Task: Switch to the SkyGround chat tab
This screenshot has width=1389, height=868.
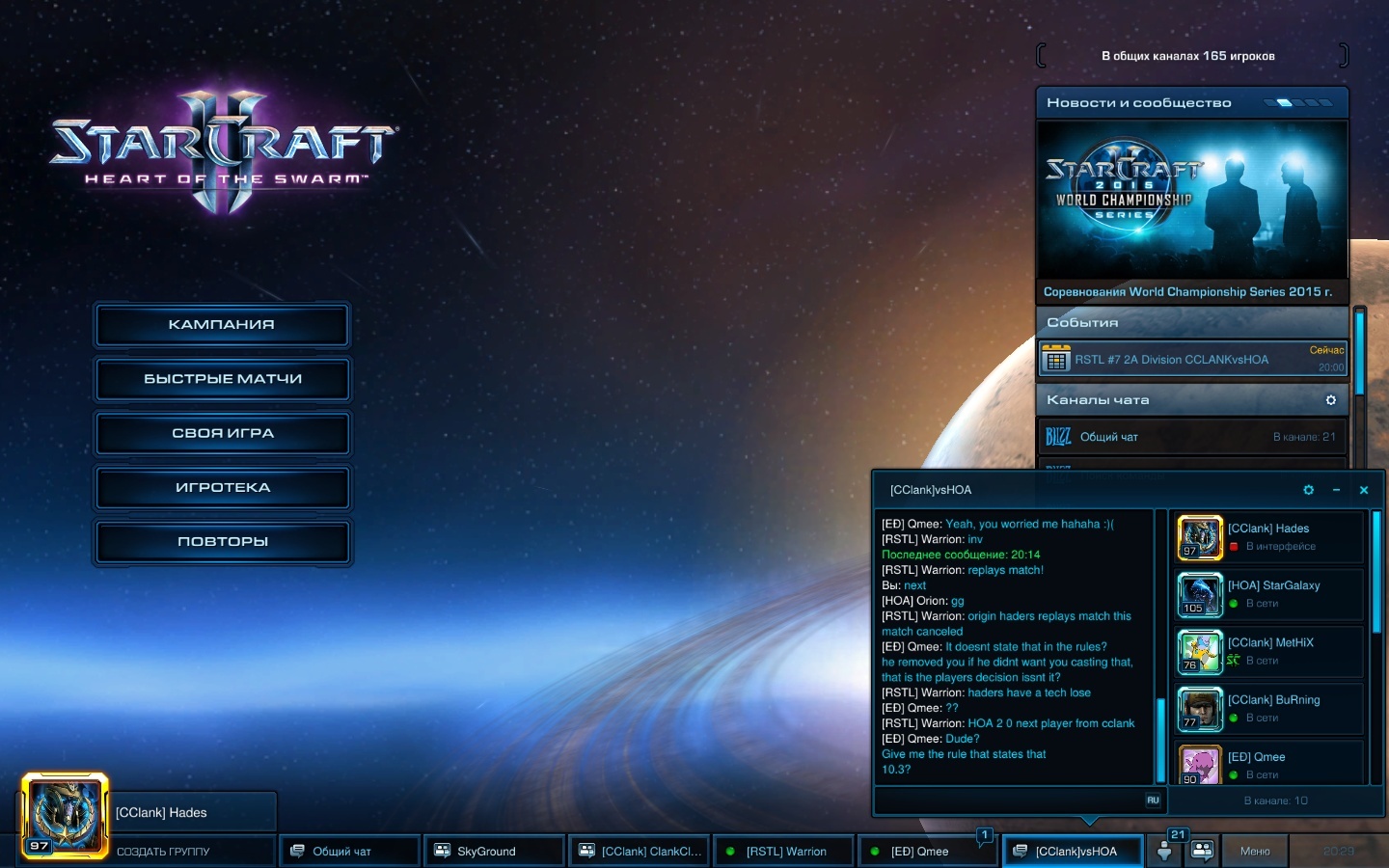Action: coord(495,851)
